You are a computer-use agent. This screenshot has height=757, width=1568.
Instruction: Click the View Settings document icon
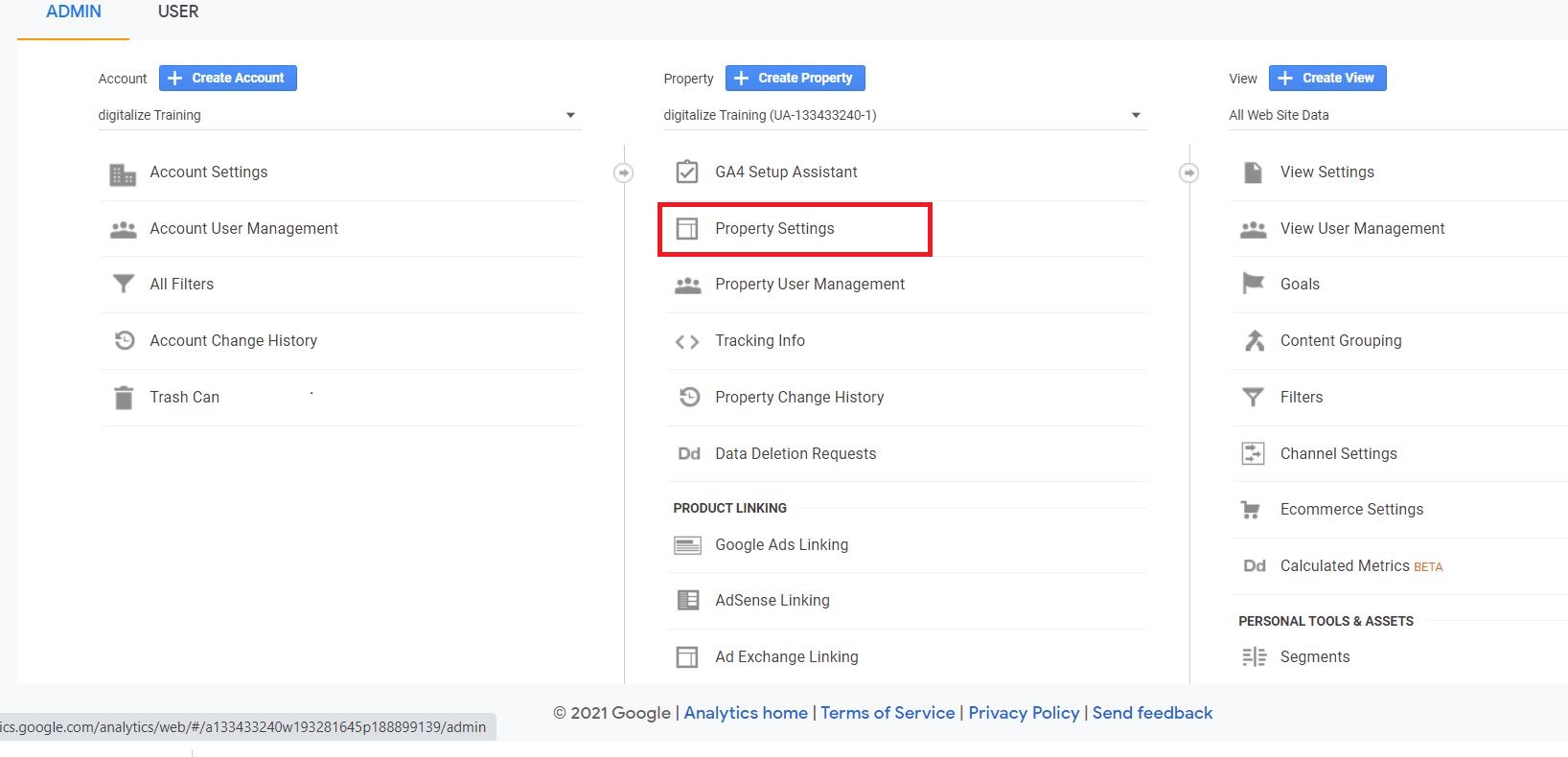[1253, 172]
